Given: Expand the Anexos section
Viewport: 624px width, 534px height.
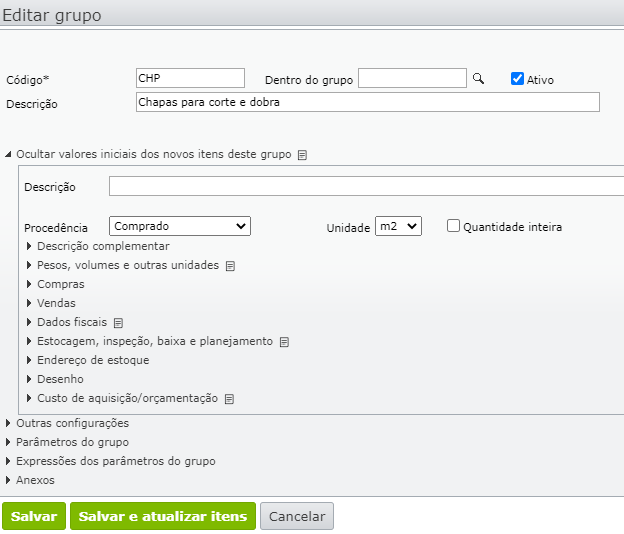Looking at the screenshot, I should [x=30, y=480].
